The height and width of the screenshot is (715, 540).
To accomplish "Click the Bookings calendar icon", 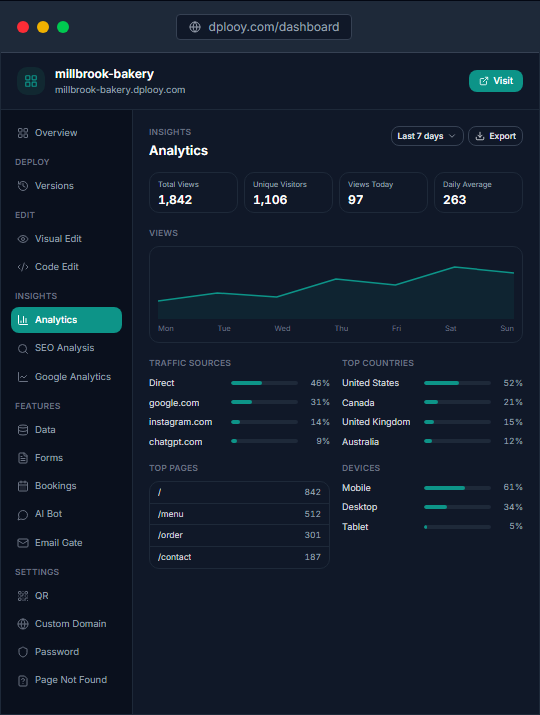I will click(x=23, y=486).
